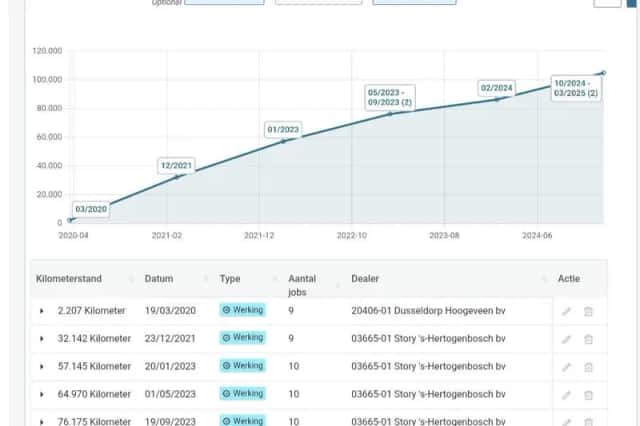
Task: Edit the 64.970 Kilometer record
Action: (x=566, y=395)
